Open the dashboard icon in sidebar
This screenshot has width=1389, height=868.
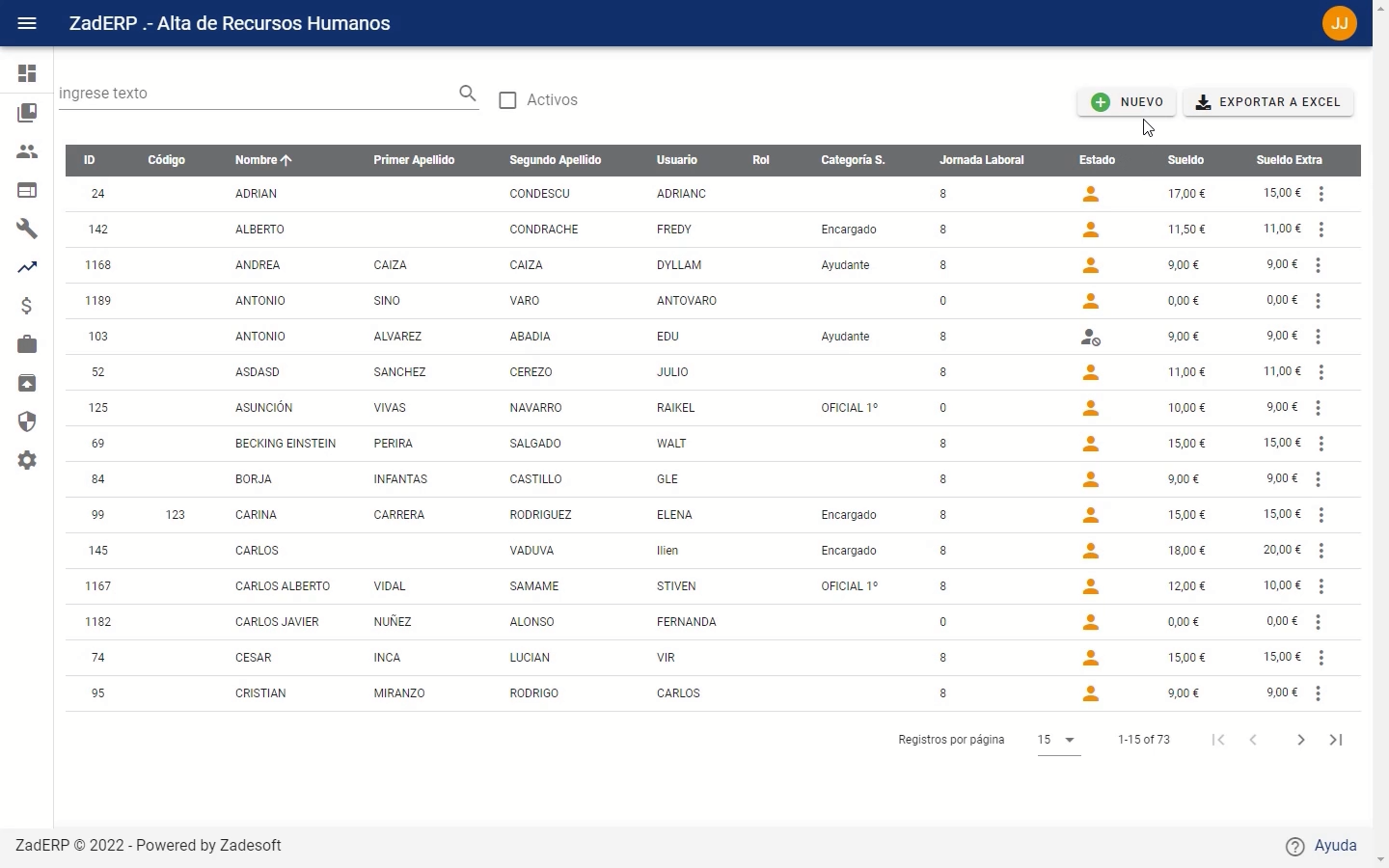click(27, 74)
